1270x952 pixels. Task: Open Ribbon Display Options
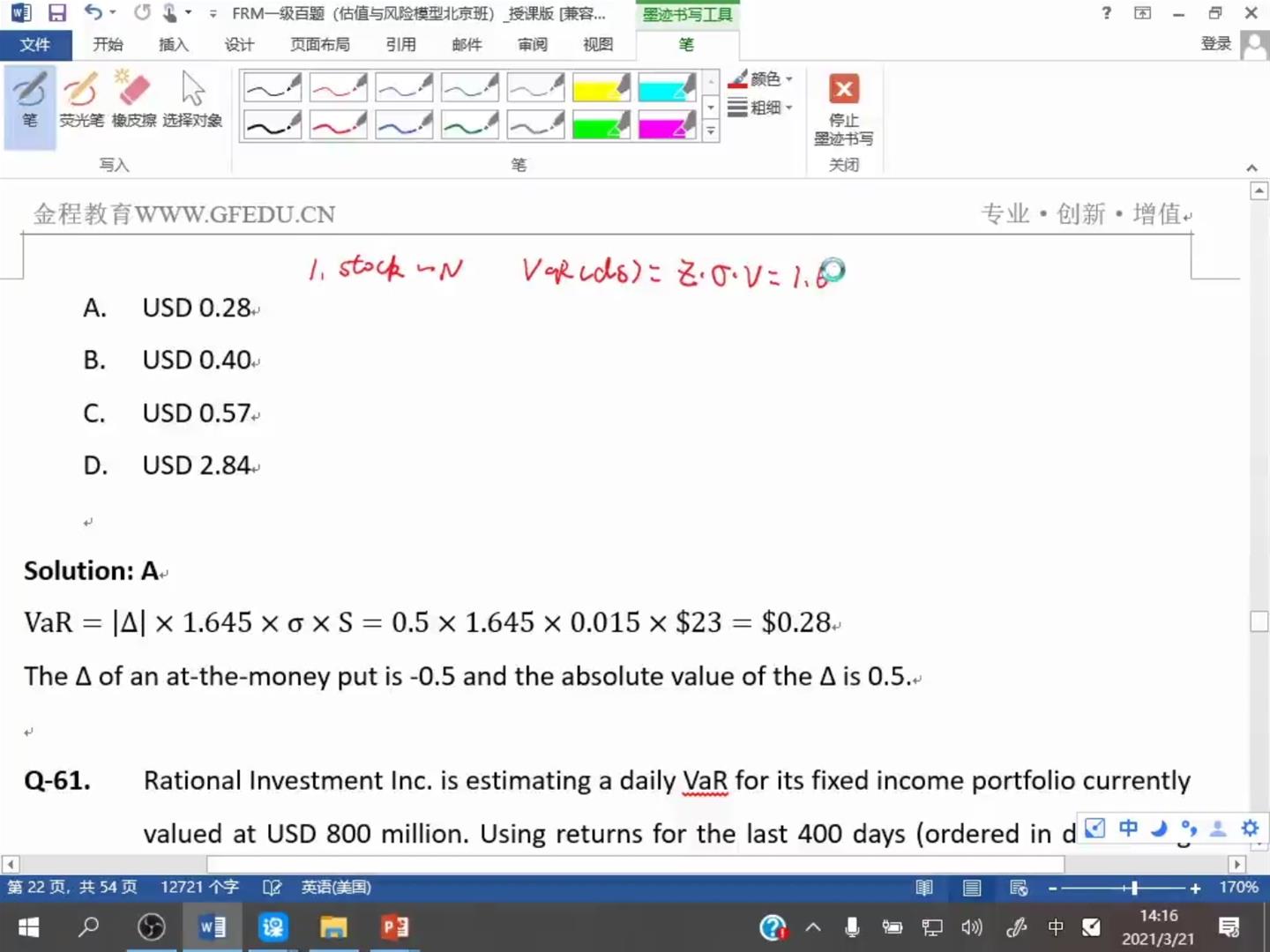1143,13
